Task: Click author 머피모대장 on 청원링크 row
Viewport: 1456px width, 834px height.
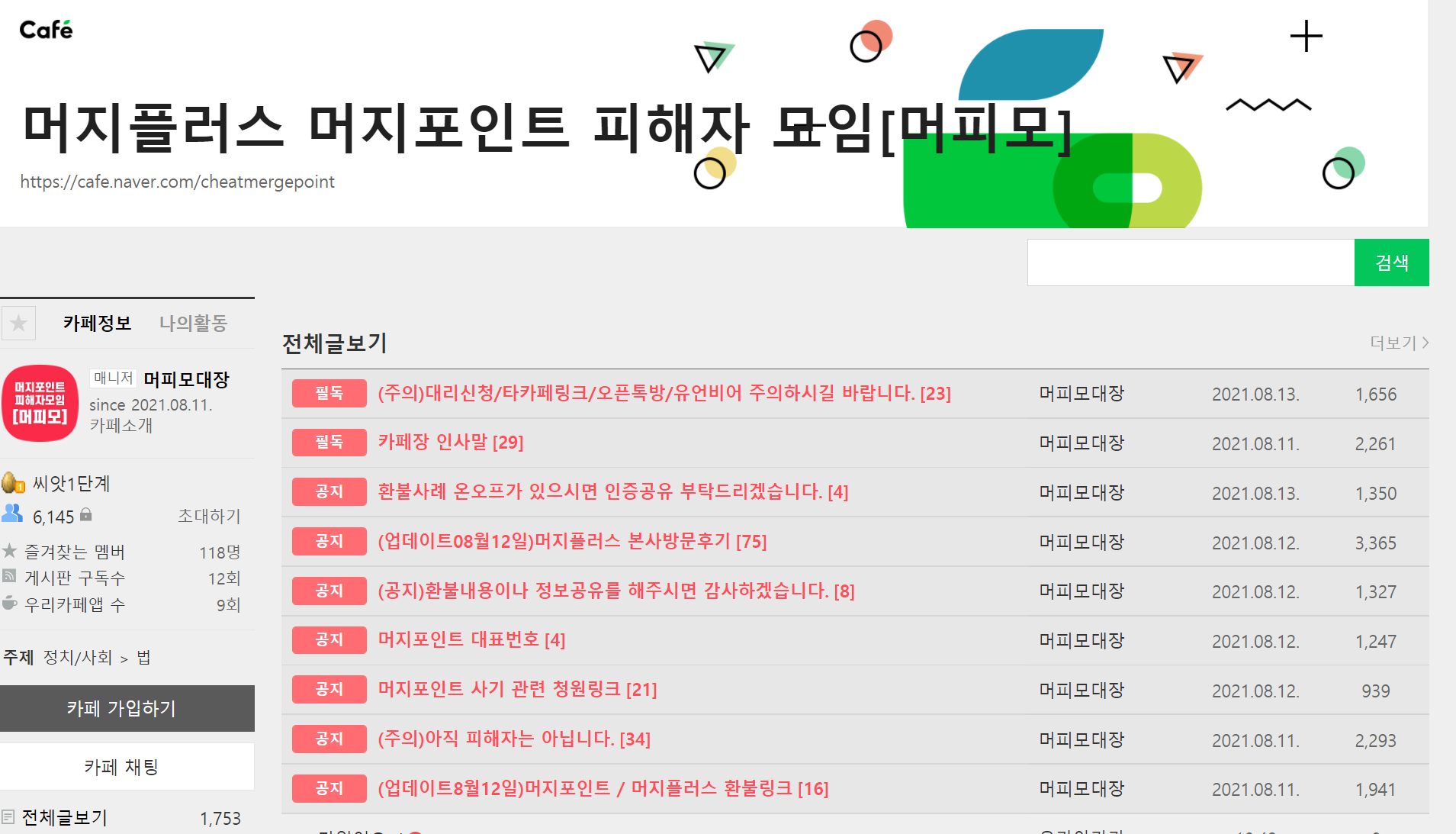Action: tap(1082, 690)
